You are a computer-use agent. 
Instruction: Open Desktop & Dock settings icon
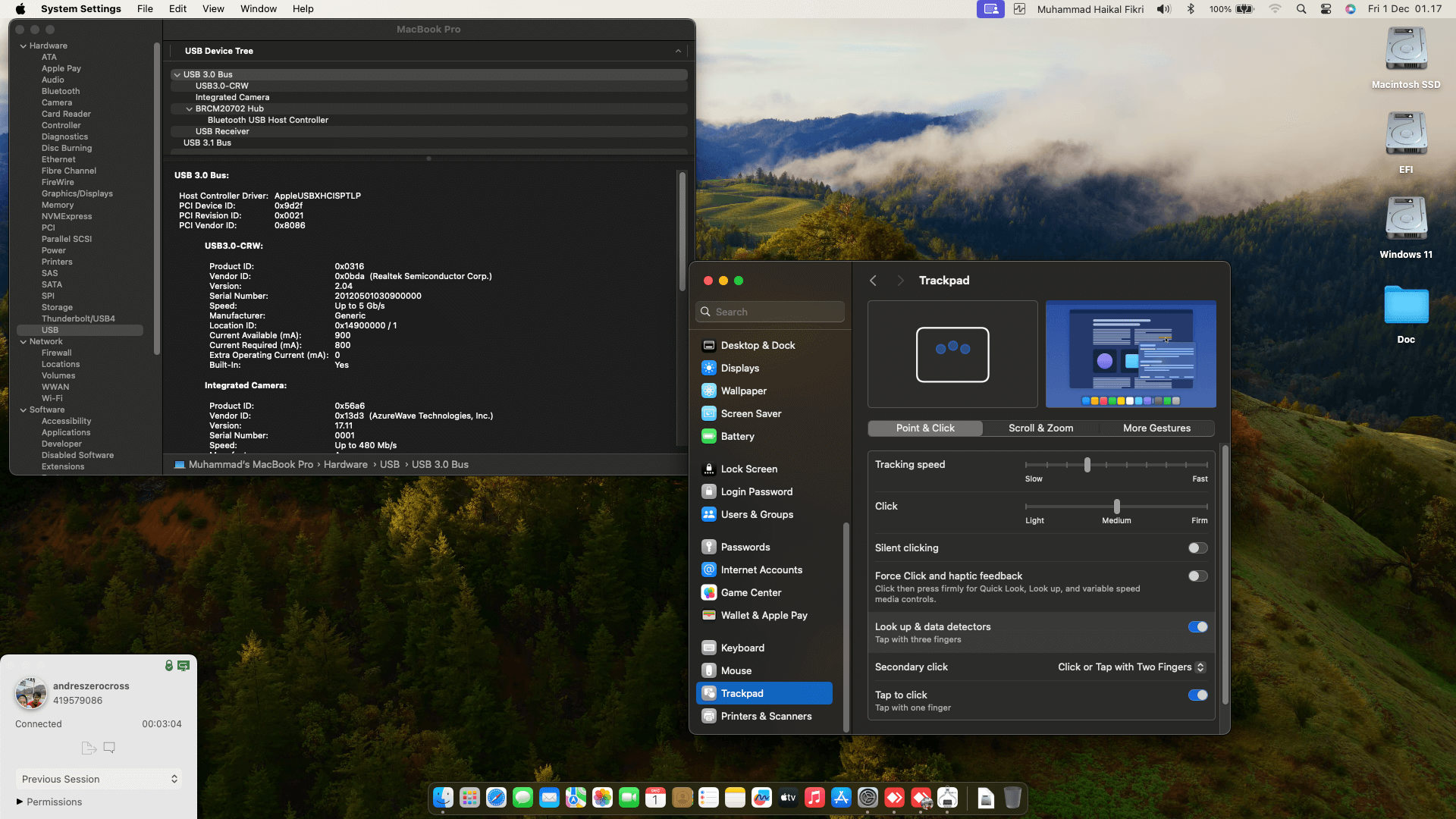708,345
